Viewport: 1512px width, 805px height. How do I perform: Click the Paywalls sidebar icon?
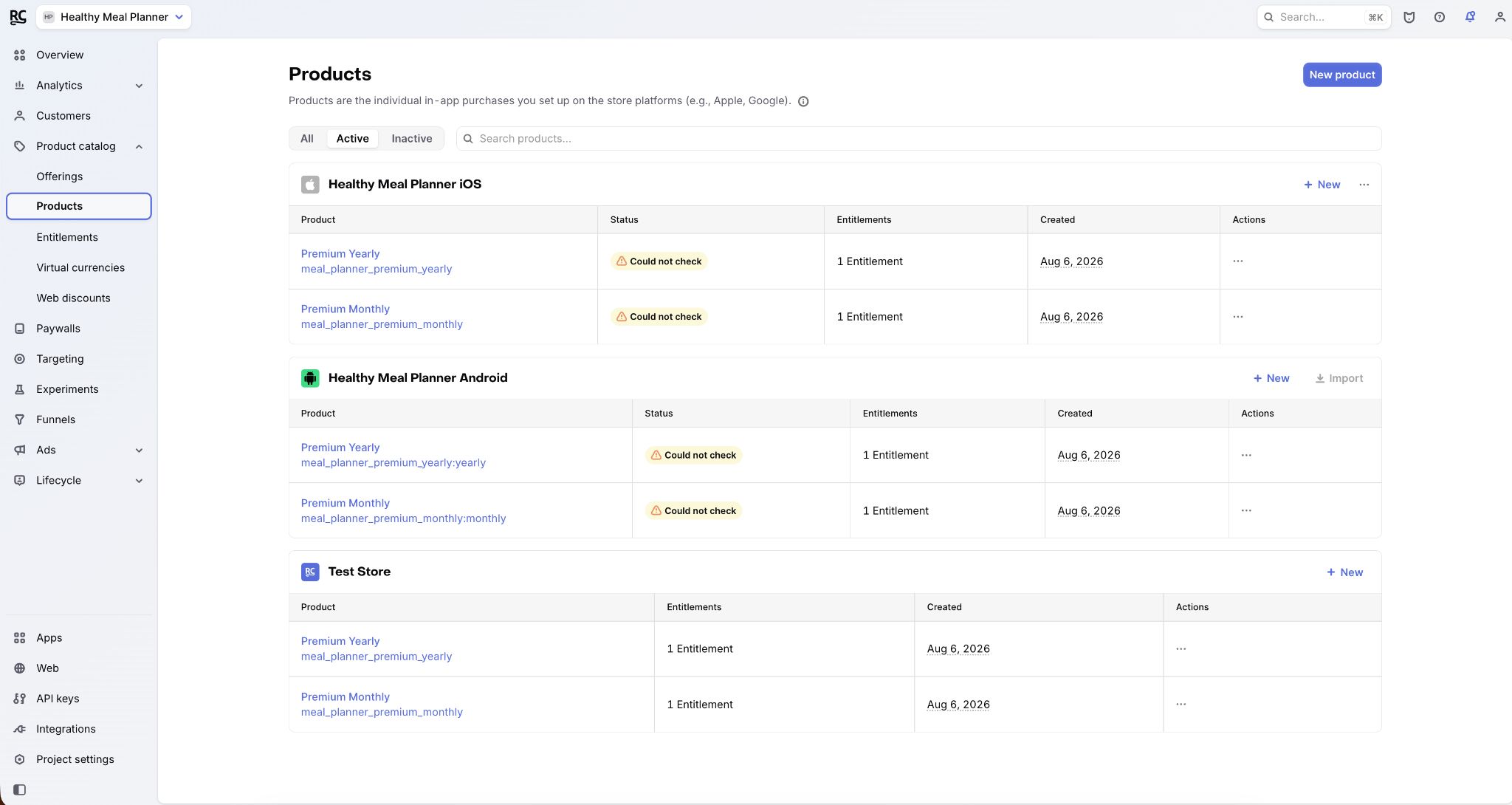(20, 329)
